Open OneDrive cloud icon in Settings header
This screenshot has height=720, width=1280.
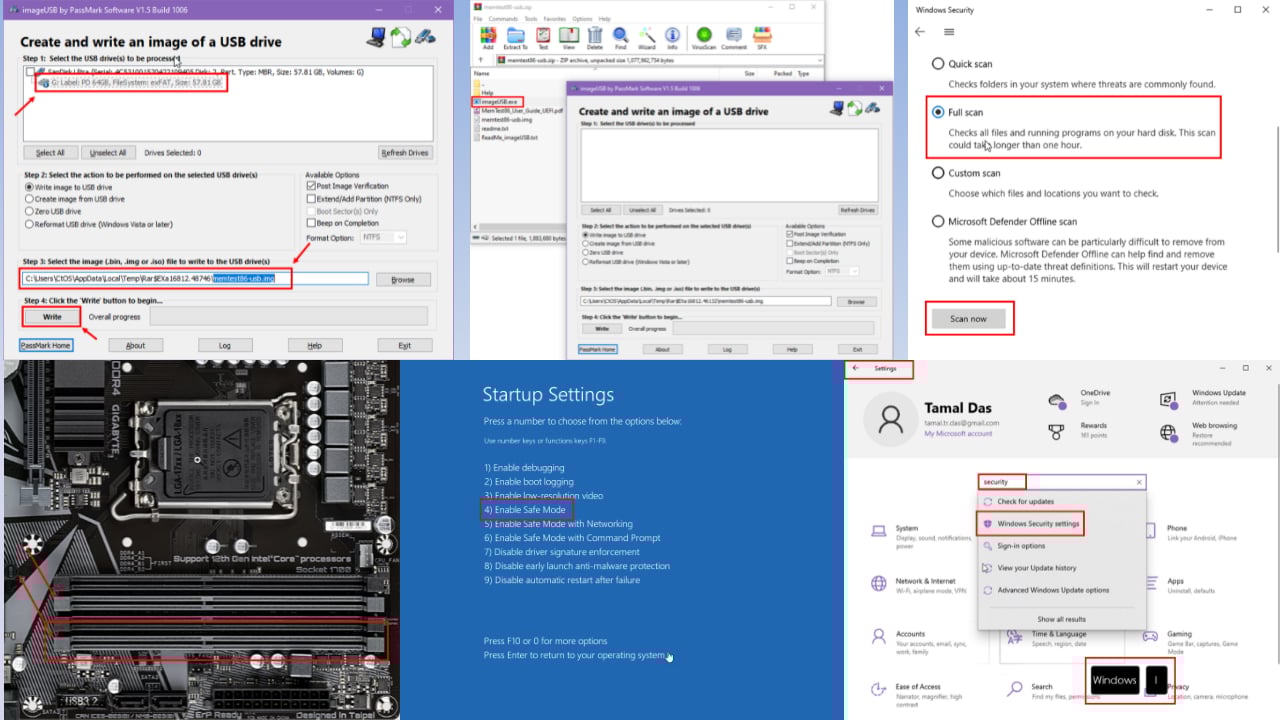(1056, 399)
